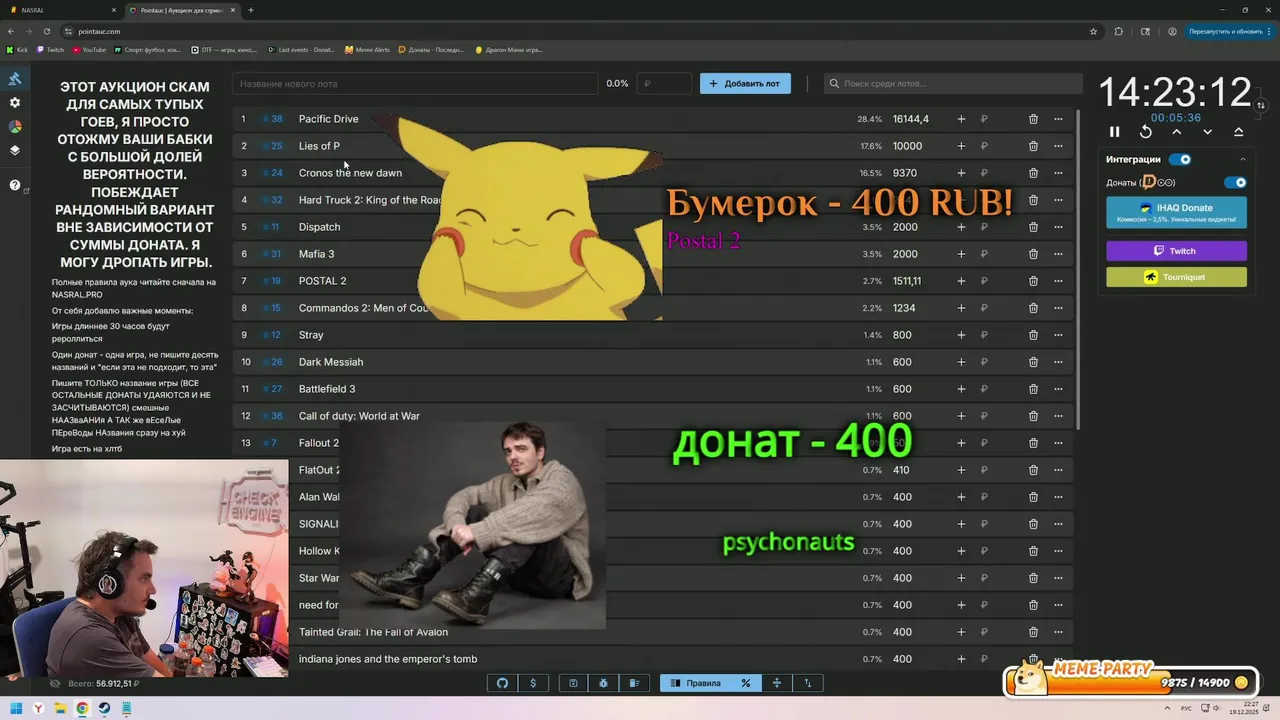This screenshot has width=1280, height=720.
Task: Add amount to Dark Messiah lot
Action: 961,362
